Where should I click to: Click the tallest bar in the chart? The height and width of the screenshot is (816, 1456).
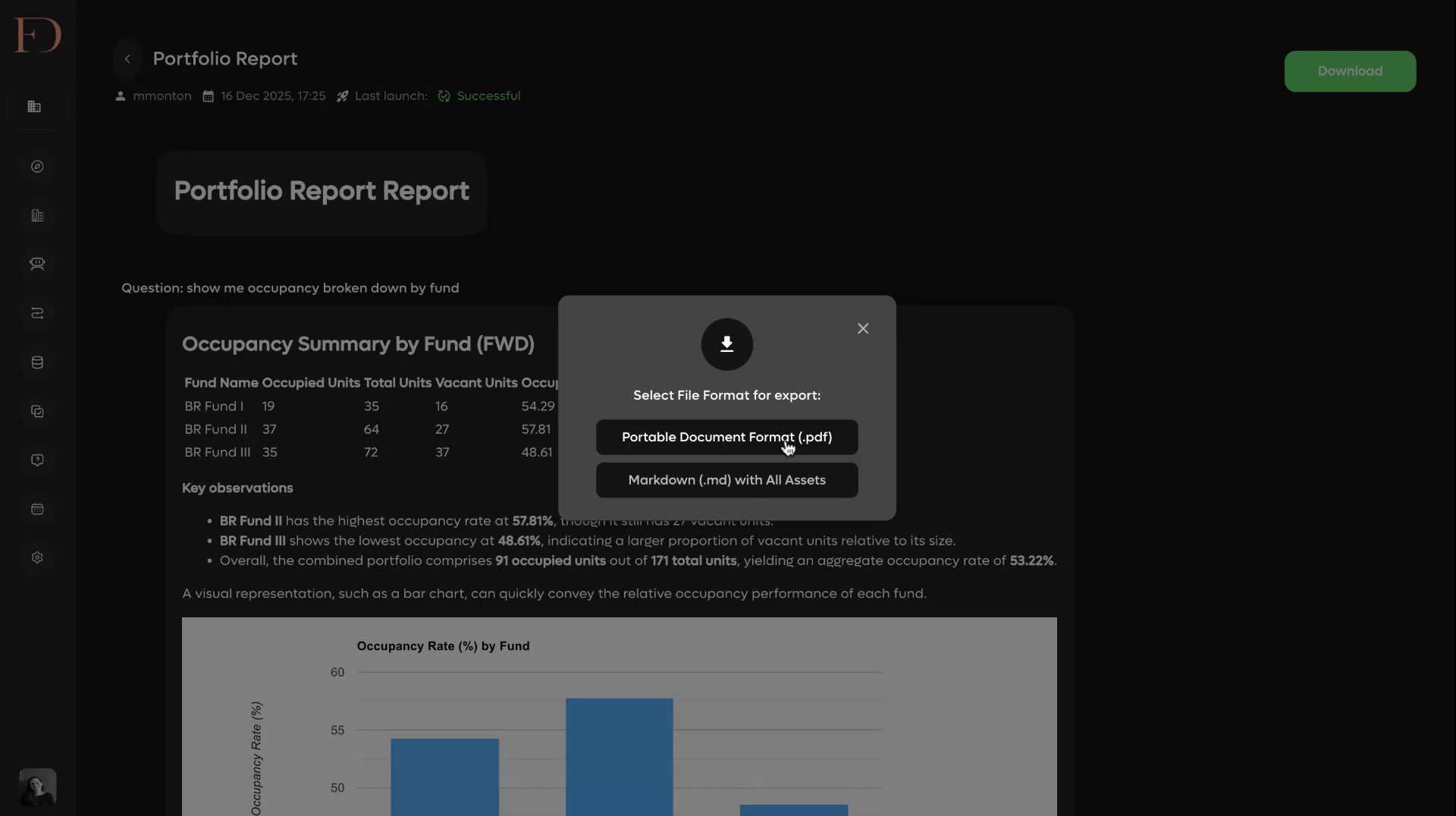[620, 757]
